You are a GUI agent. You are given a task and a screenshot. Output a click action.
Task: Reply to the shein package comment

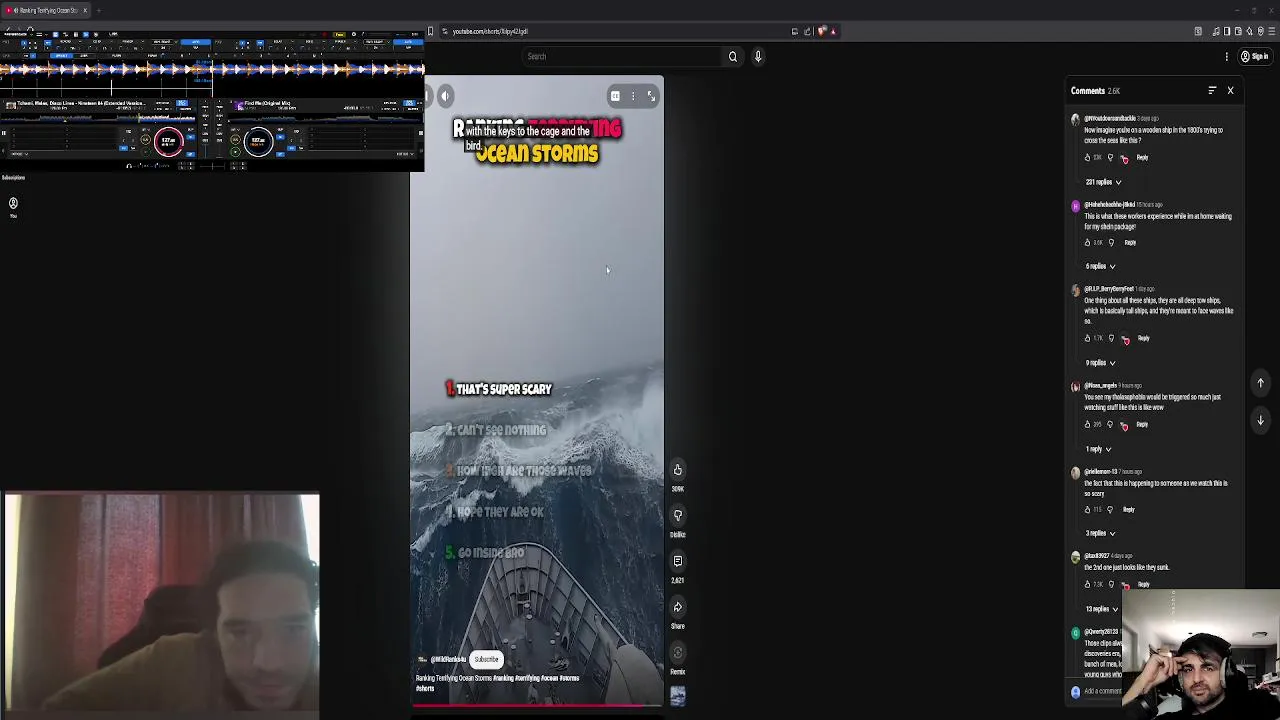[1130, 243]
